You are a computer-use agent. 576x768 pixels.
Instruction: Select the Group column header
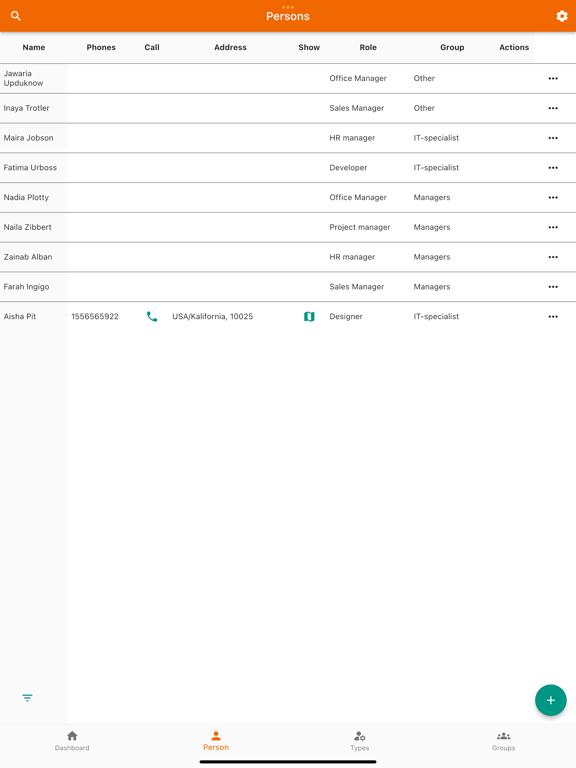[x=452, y=48]
